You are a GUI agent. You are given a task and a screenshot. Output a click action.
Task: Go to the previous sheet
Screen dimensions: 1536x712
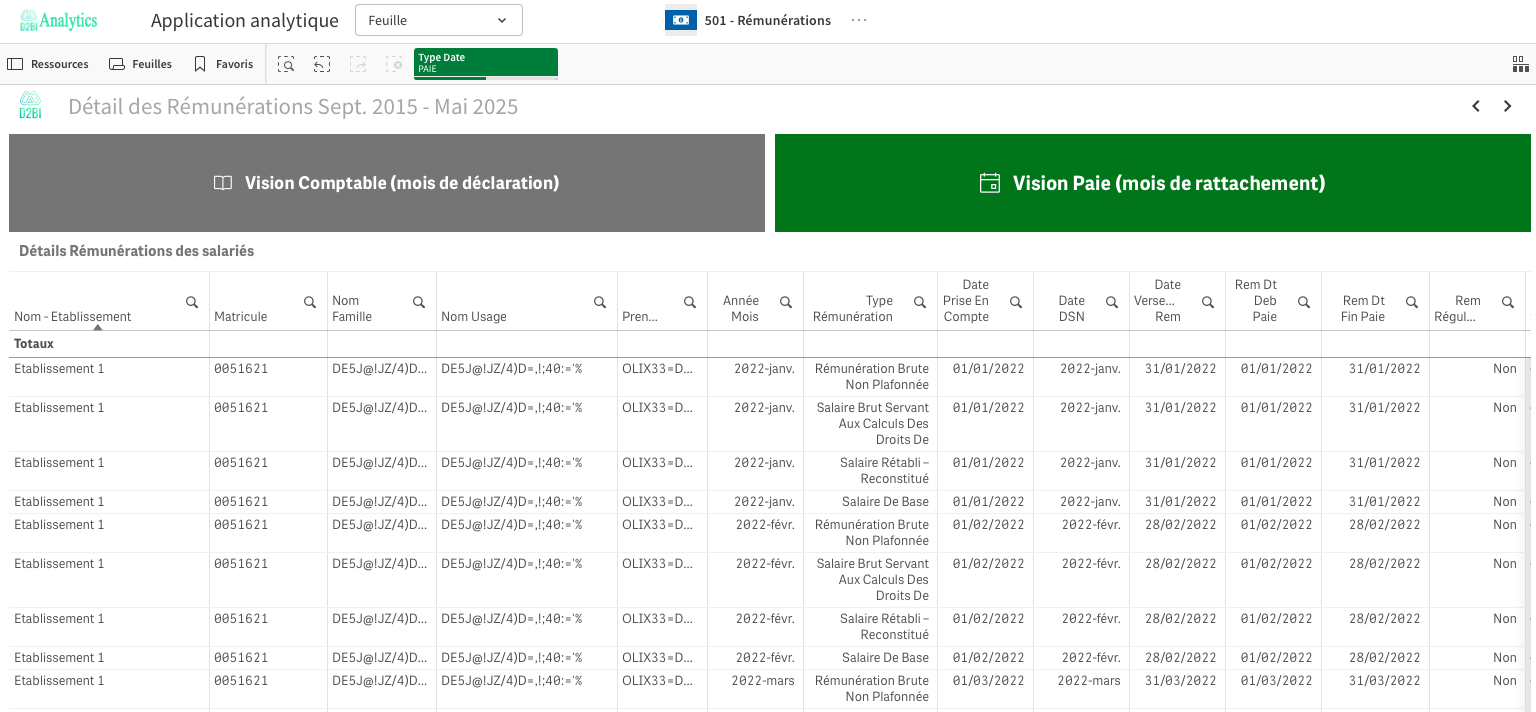tap(1475, 106)
